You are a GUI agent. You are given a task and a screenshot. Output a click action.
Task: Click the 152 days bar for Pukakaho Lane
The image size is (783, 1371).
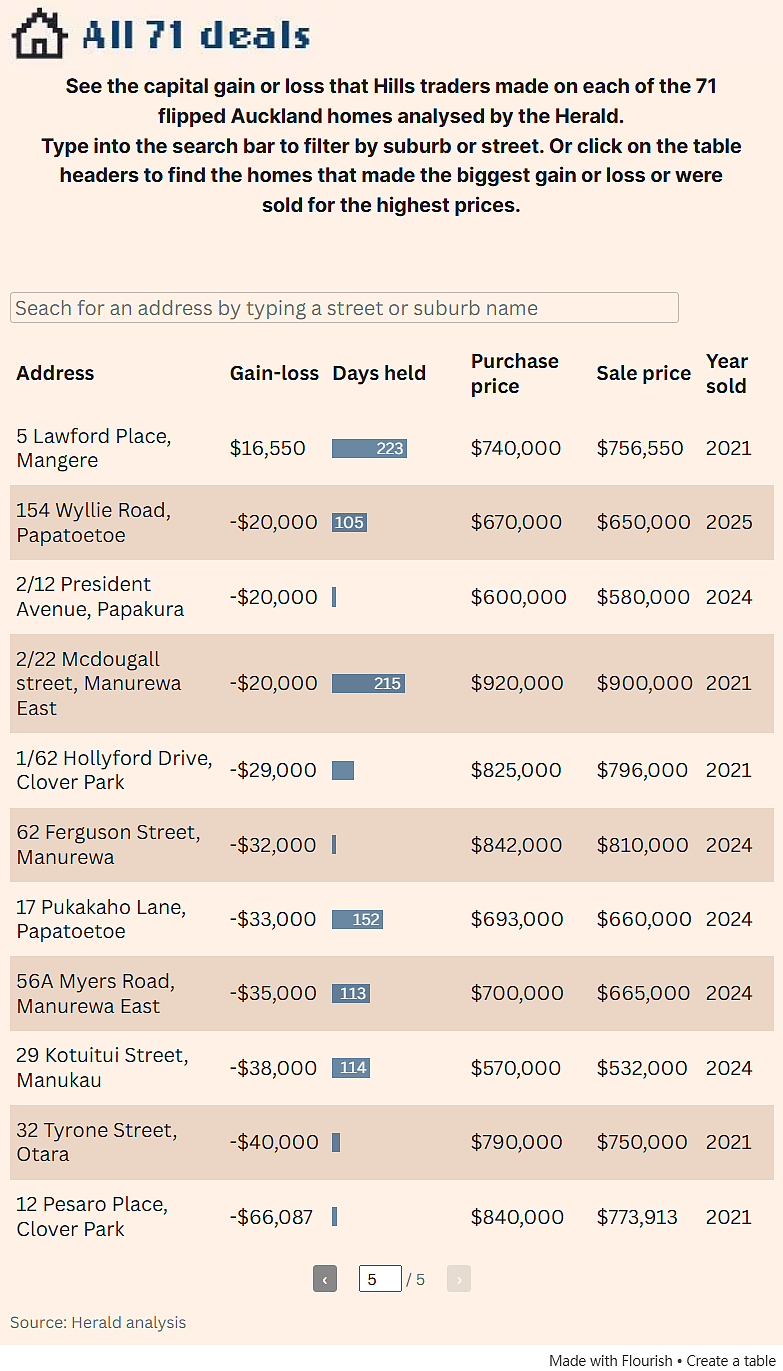357,919
